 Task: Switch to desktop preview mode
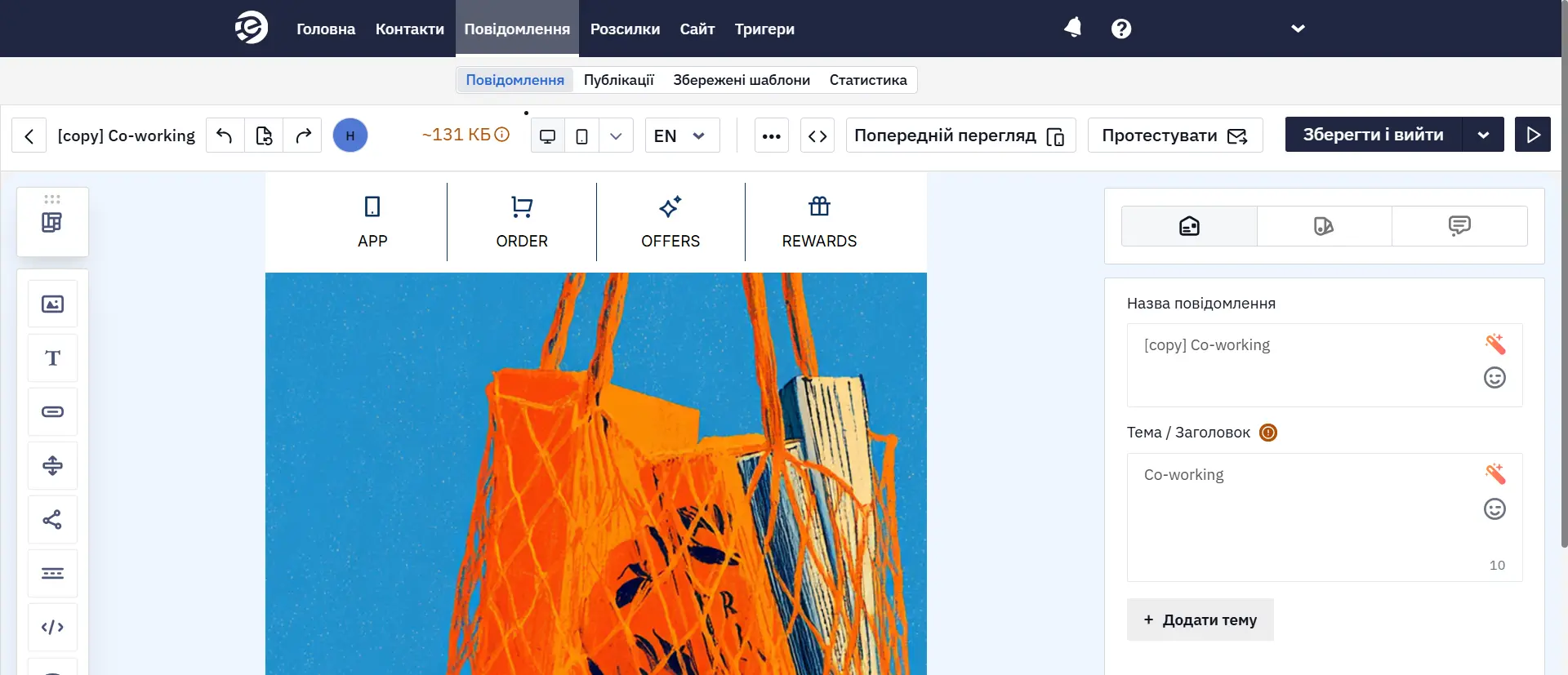coord(548,135)
